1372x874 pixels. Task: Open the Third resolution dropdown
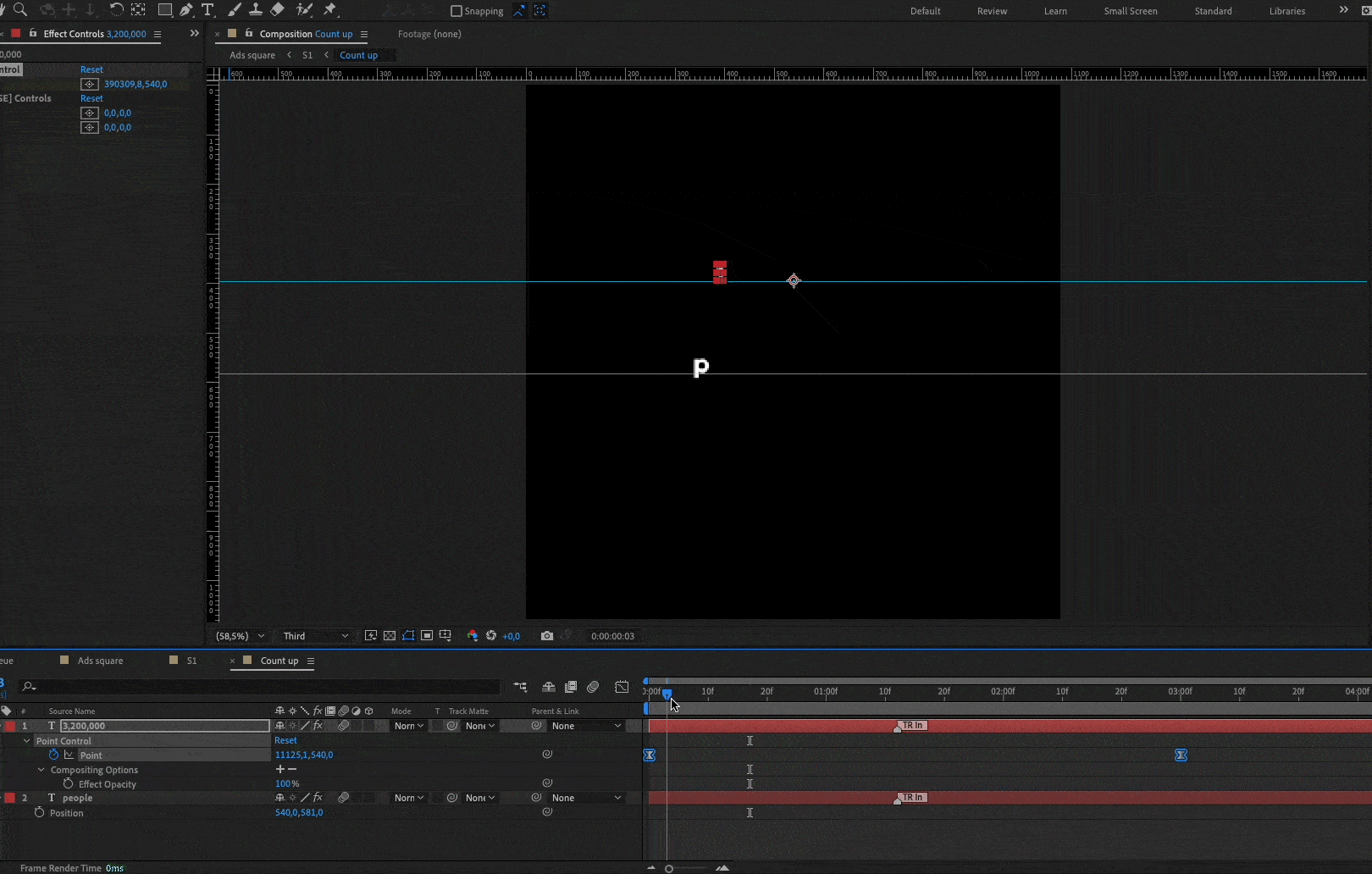[315, 636]
